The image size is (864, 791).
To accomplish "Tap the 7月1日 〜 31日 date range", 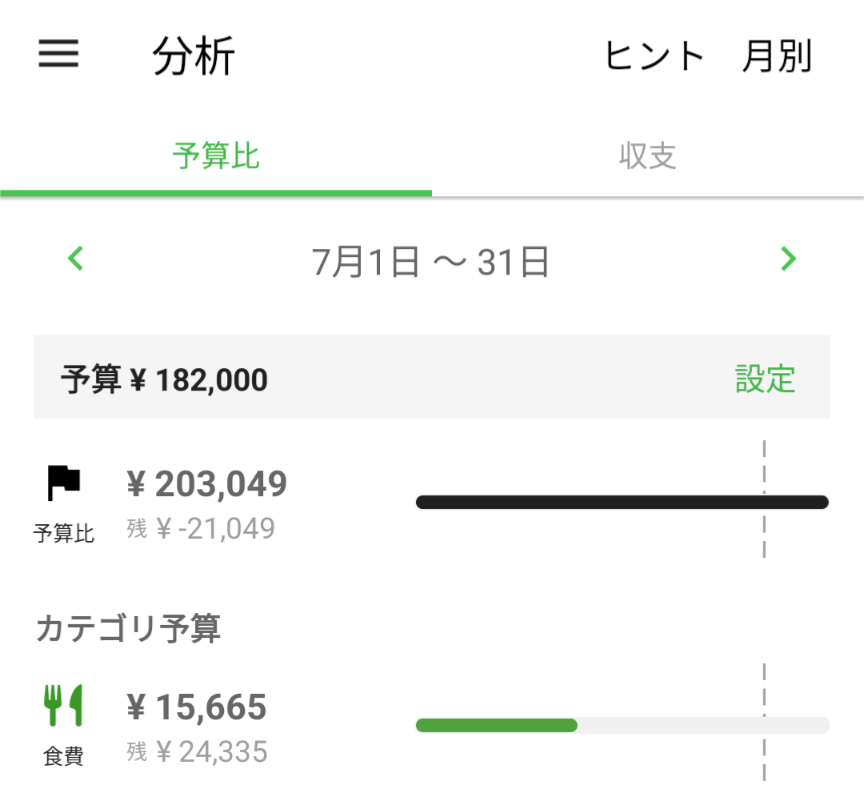I will [x=431, y=262].
